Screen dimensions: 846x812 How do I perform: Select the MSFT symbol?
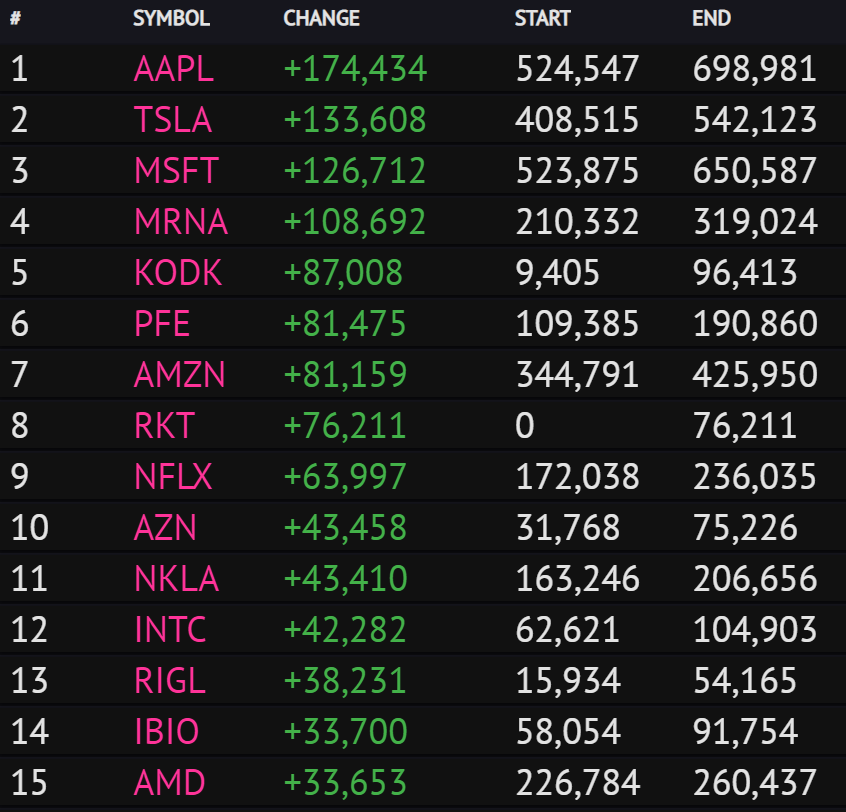(175, 171)
